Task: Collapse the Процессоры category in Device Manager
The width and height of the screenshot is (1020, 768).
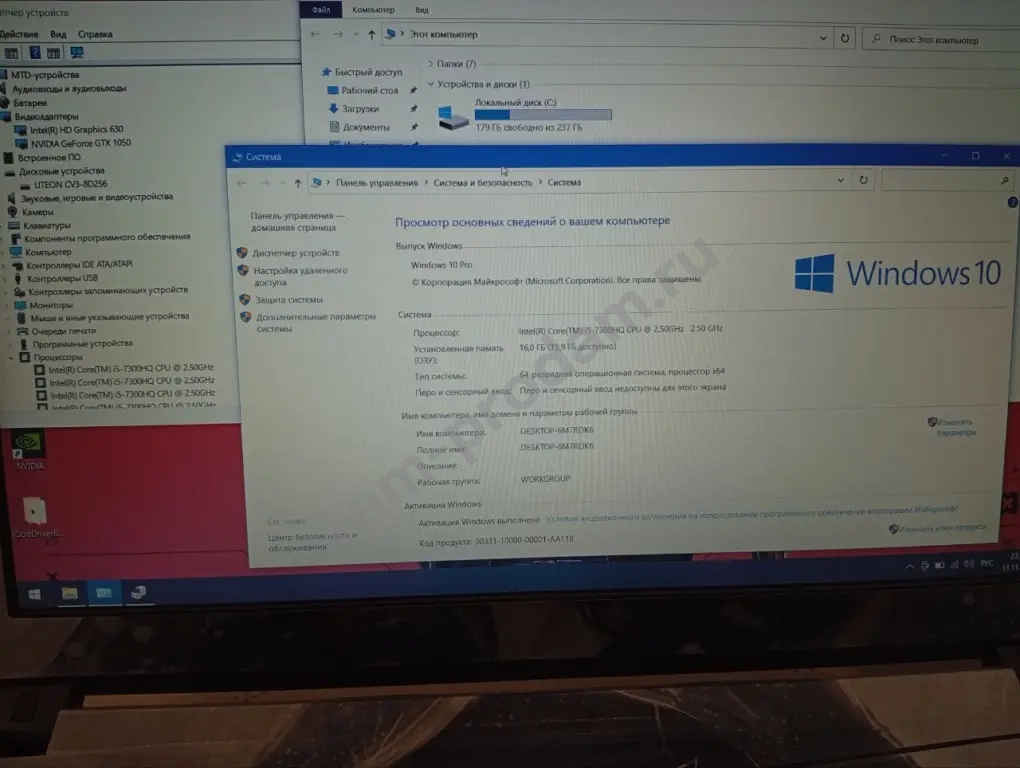Action: click(x=12, y=357)
